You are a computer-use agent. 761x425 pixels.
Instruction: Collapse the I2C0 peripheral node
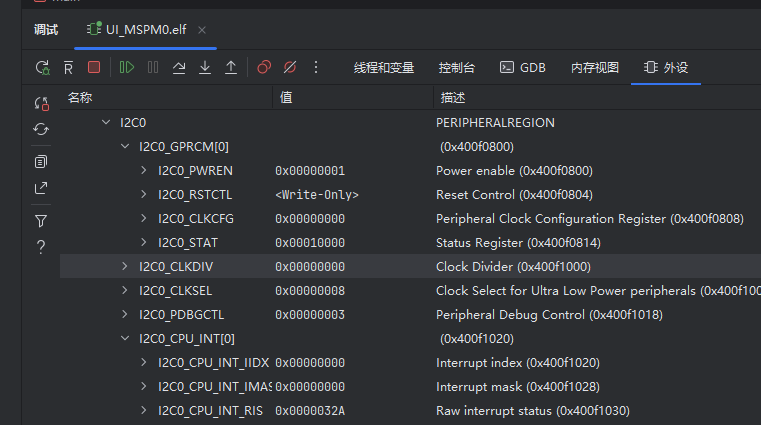[106, 122]
